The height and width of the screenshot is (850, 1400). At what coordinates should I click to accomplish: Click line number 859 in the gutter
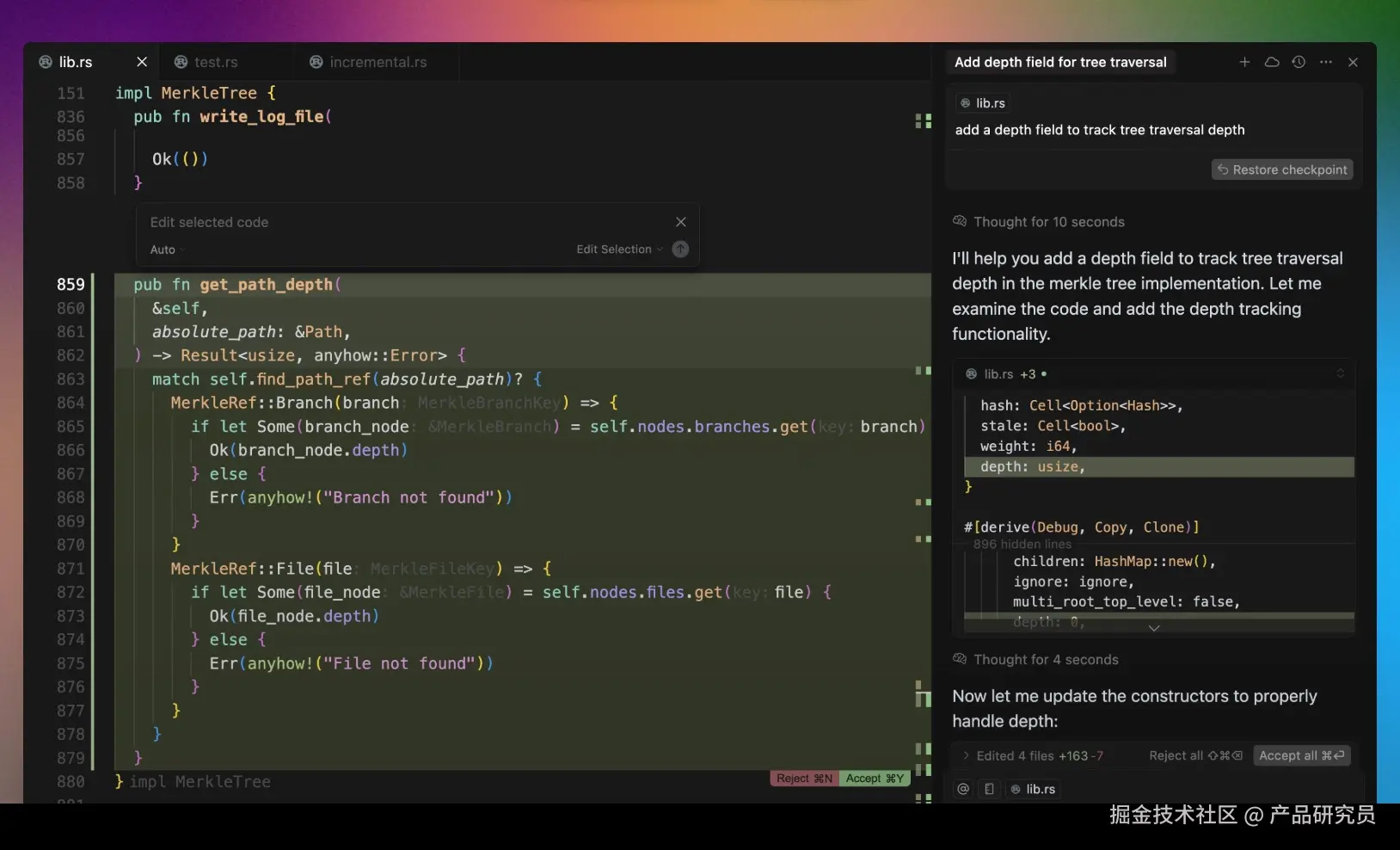point(71,285)
